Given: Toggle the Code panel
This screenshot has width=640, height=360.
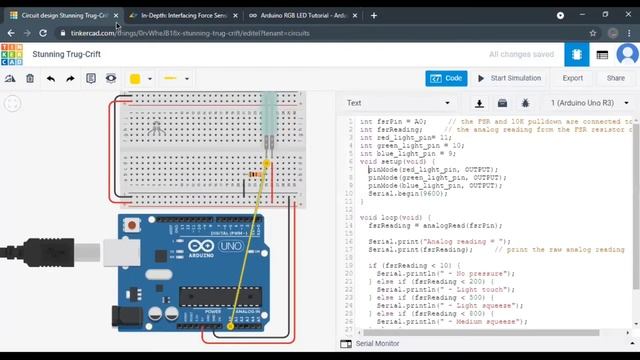Looking at the screenshot, I should (446, 78).
